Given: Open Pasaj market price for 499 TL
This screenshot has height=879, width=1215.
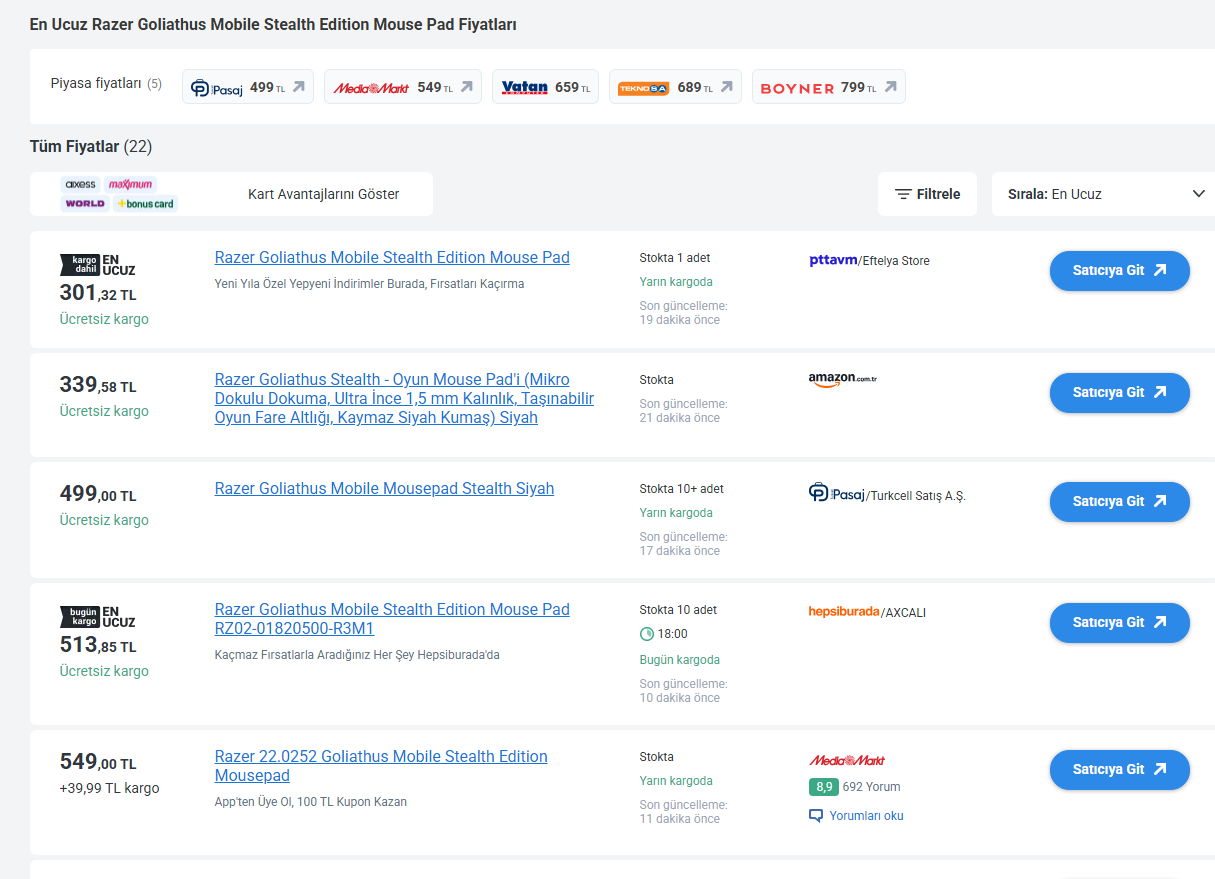Looking at the screenshot, I should pyautogui.click(x=248, y=87).
